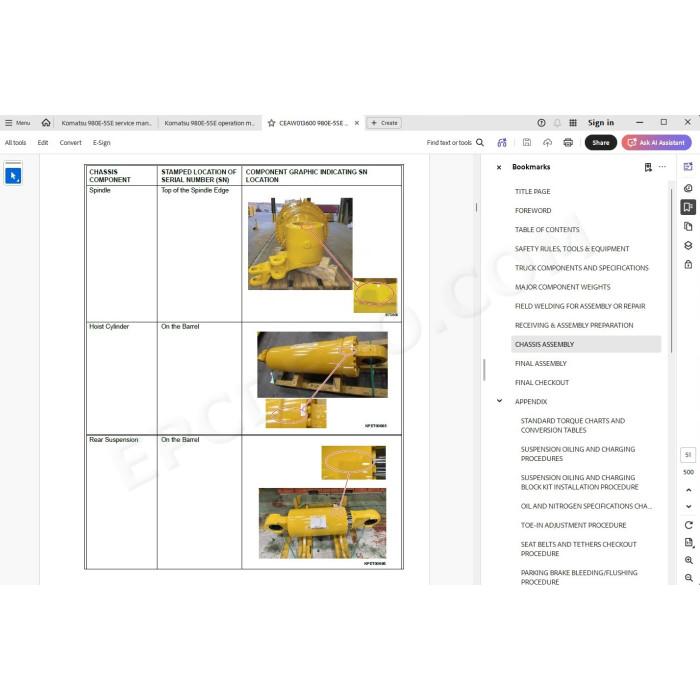Go to TOE-IN ADJUSTMENT PROCEDURE bookmark
700x700 pixels.
pyautogui.click(x=573, y=525)
